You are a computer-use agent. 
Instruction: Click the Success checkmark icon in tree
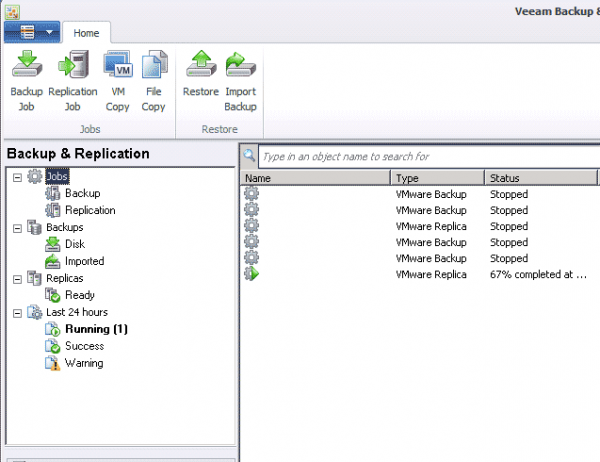53,346
